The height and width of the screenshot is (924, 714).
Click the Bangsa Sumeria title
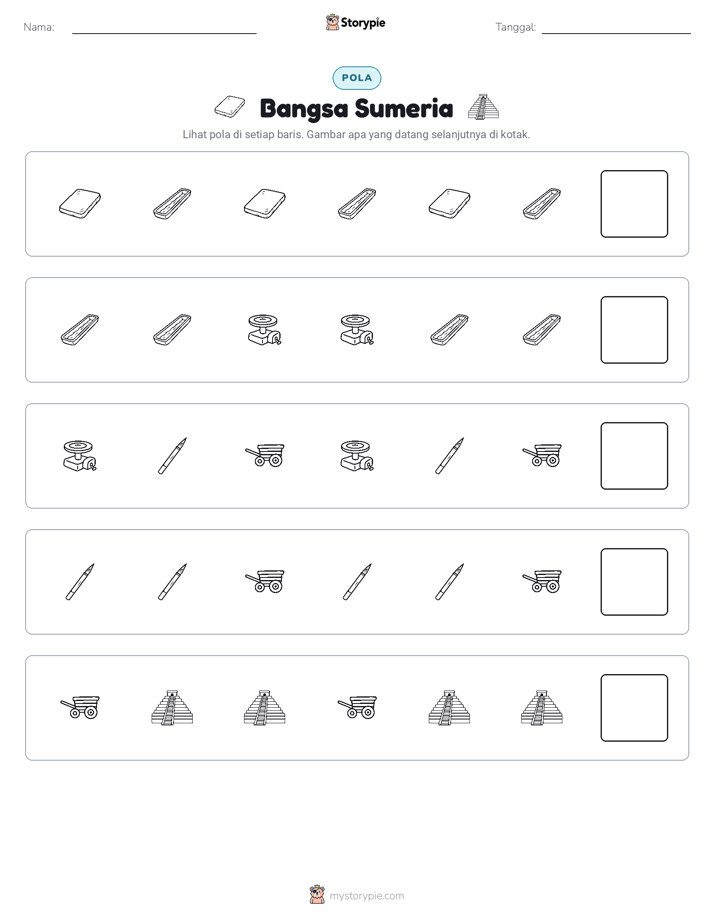click(356, 108)
